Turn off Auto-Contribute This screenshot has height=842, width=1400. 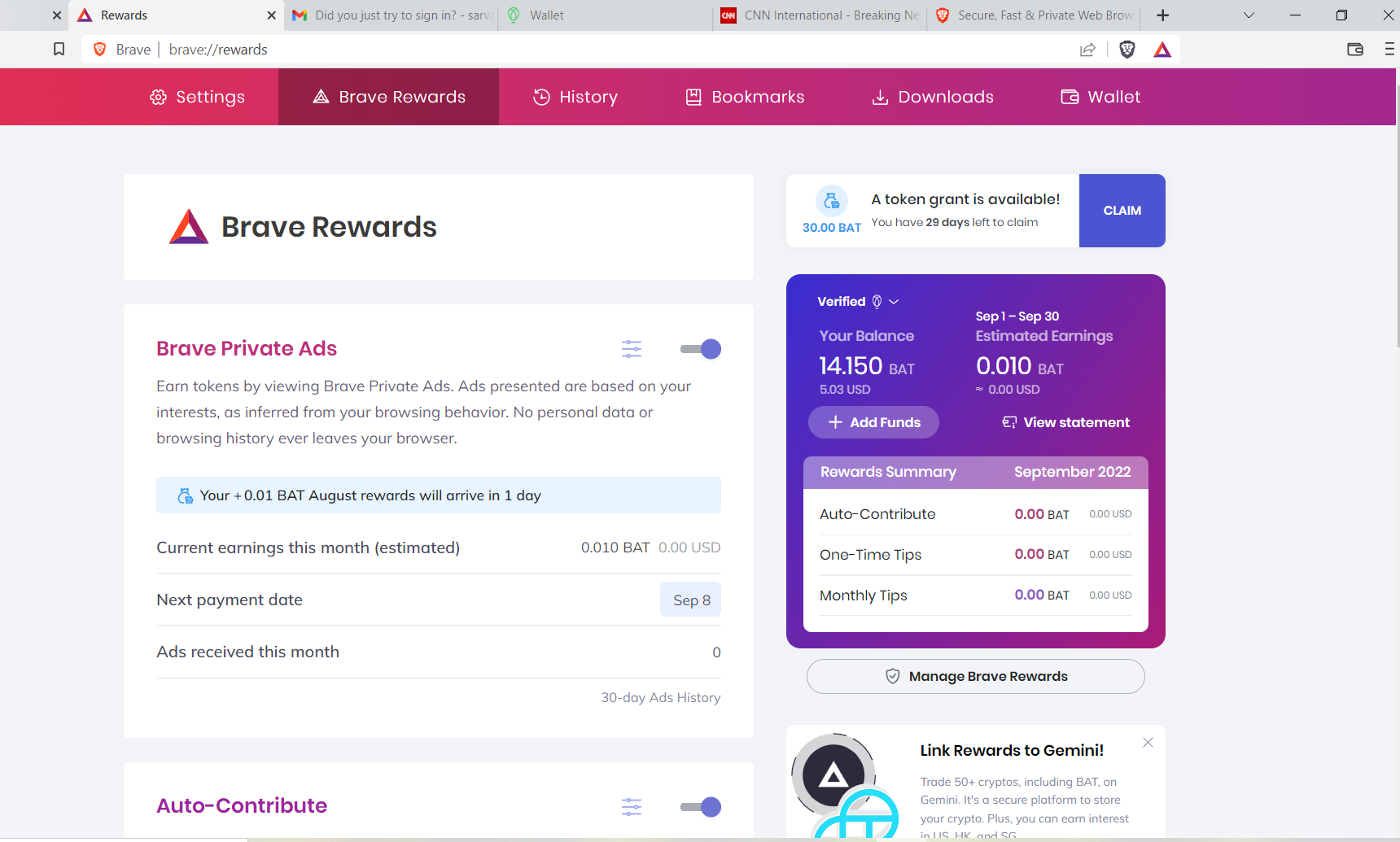(x=699, y=806)
